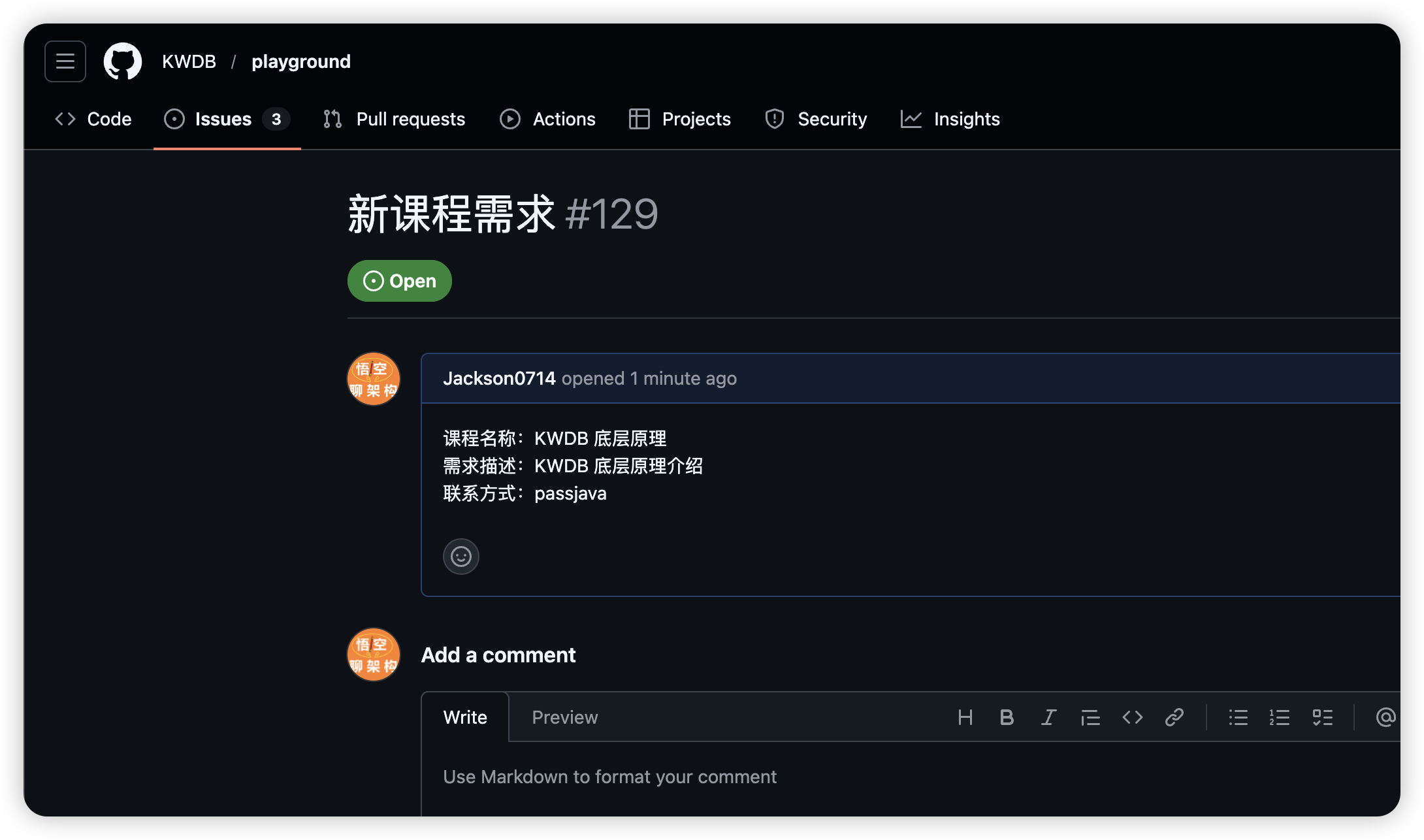Screen dimensions: 1424x840
Task: Open the KWDB organization link
Action: [x=189, y=61]
